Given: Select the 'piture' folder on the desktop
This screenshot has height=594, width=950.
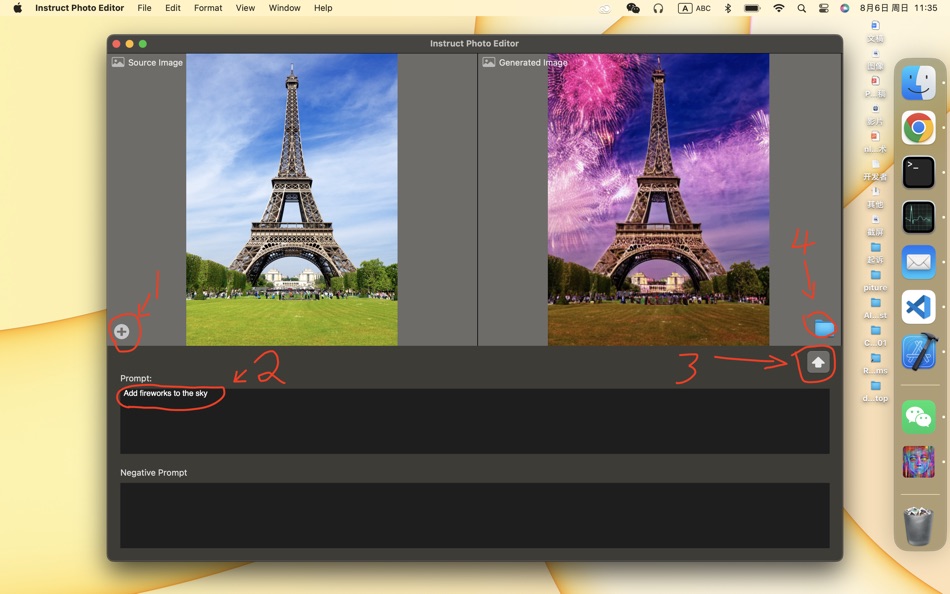Looking at the screenshot, I should click(x=875, y=281).
